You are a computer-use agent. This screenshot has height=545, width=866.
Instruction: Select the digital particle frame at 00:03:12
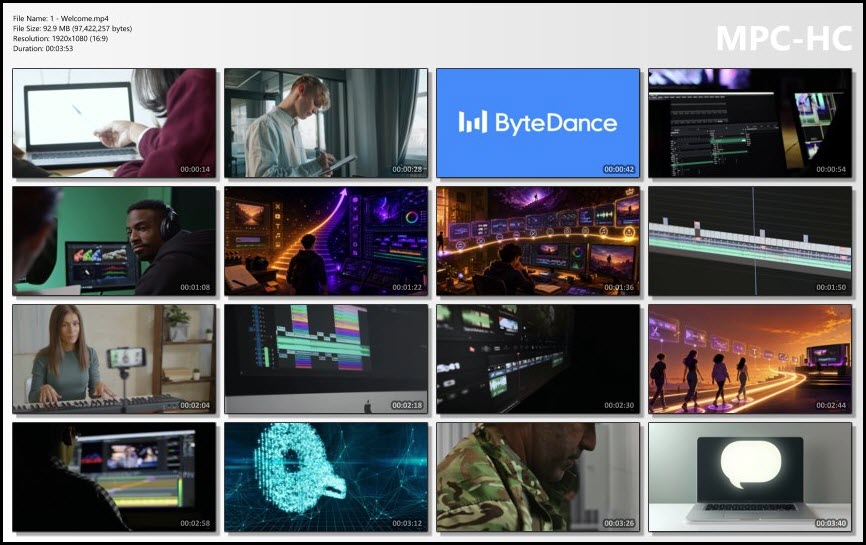pyautogui.click(x=326, y=477)
